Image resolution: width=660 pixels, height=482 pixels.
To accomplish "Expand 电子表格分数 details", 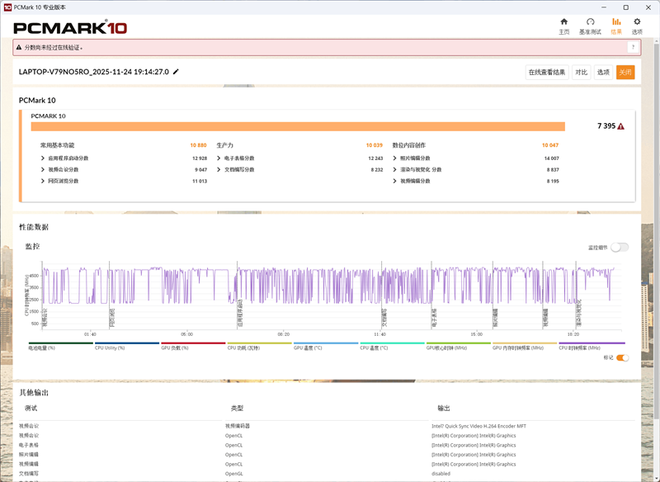I will tap(219, 158).
